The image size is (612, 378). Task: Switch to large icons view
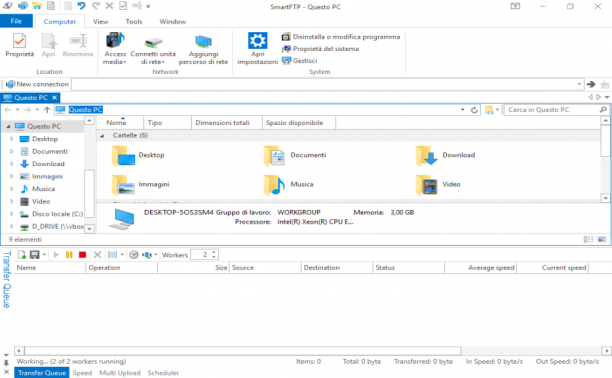(x=602, y=239)
